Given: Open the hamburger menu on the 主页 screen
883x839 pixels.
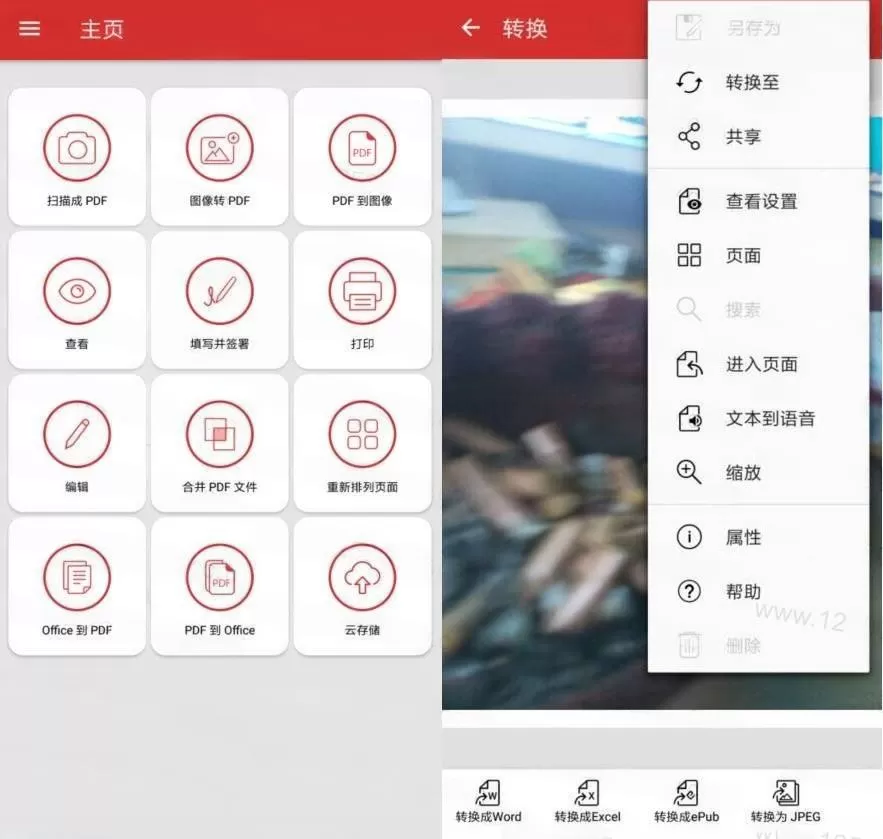Looking at the screenshot, I should point(29,28).
